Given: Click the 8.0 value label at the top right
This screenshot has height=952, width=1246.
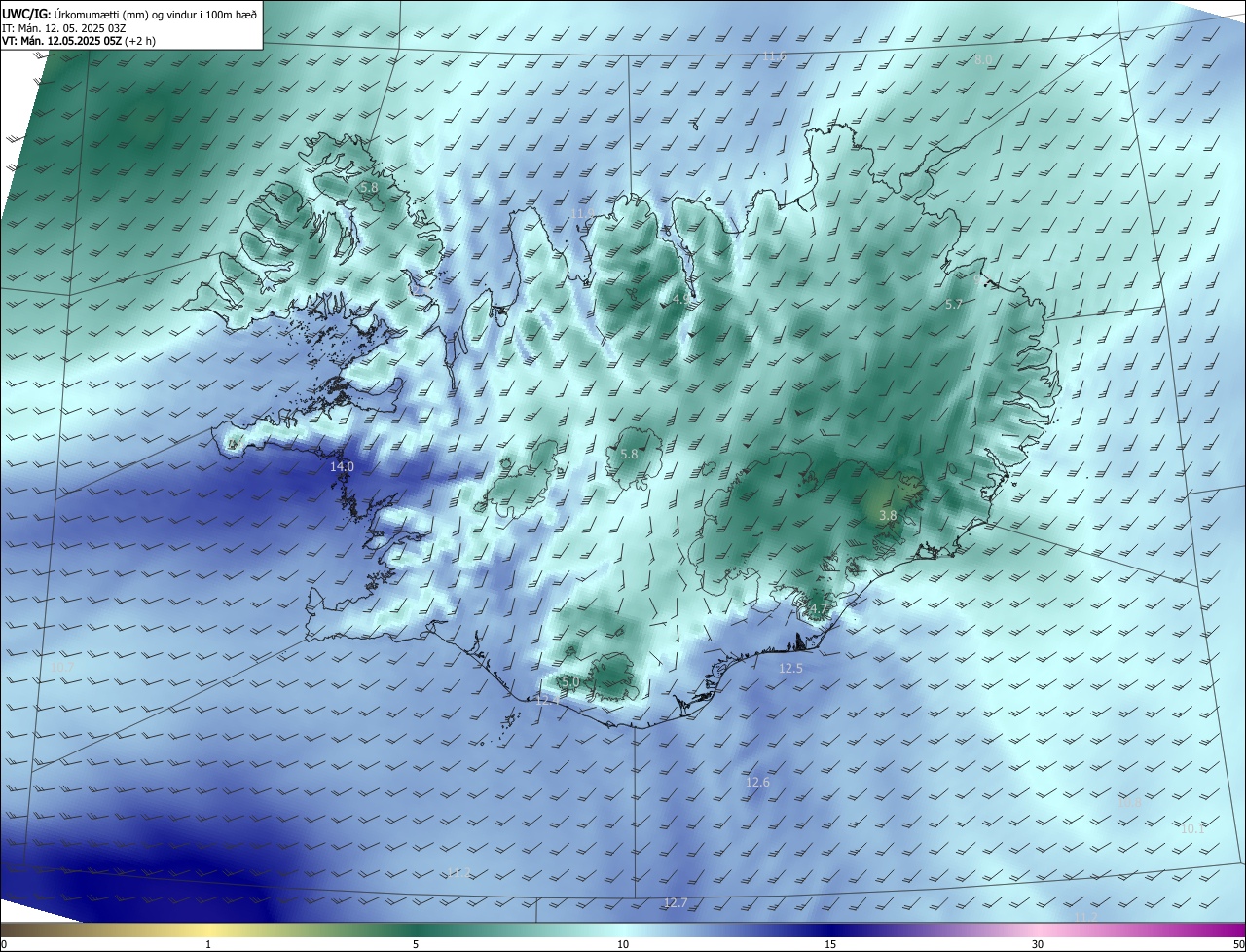Looking at the screenshot, I should tap(983, 60).
